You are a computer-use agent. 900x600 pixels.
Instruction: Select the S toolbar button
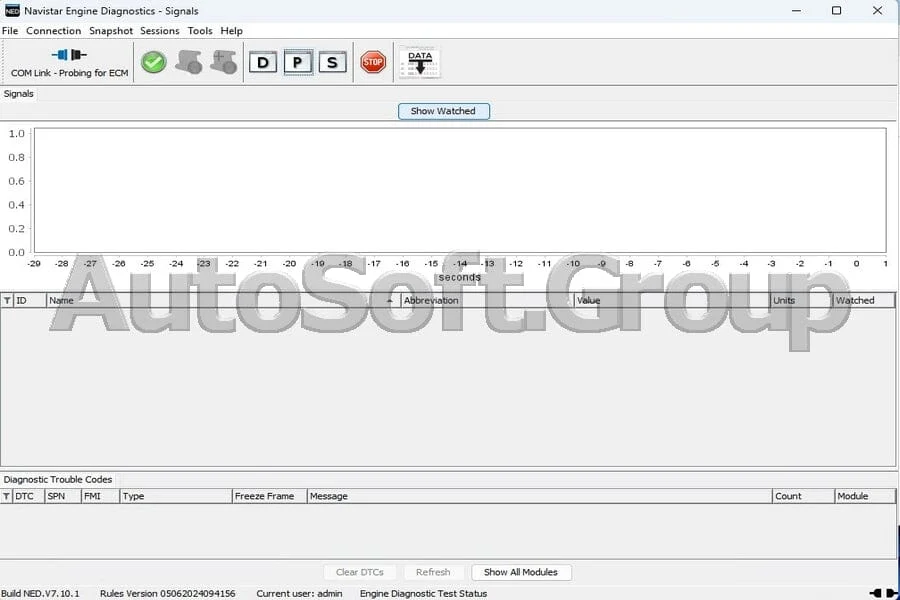332,63
